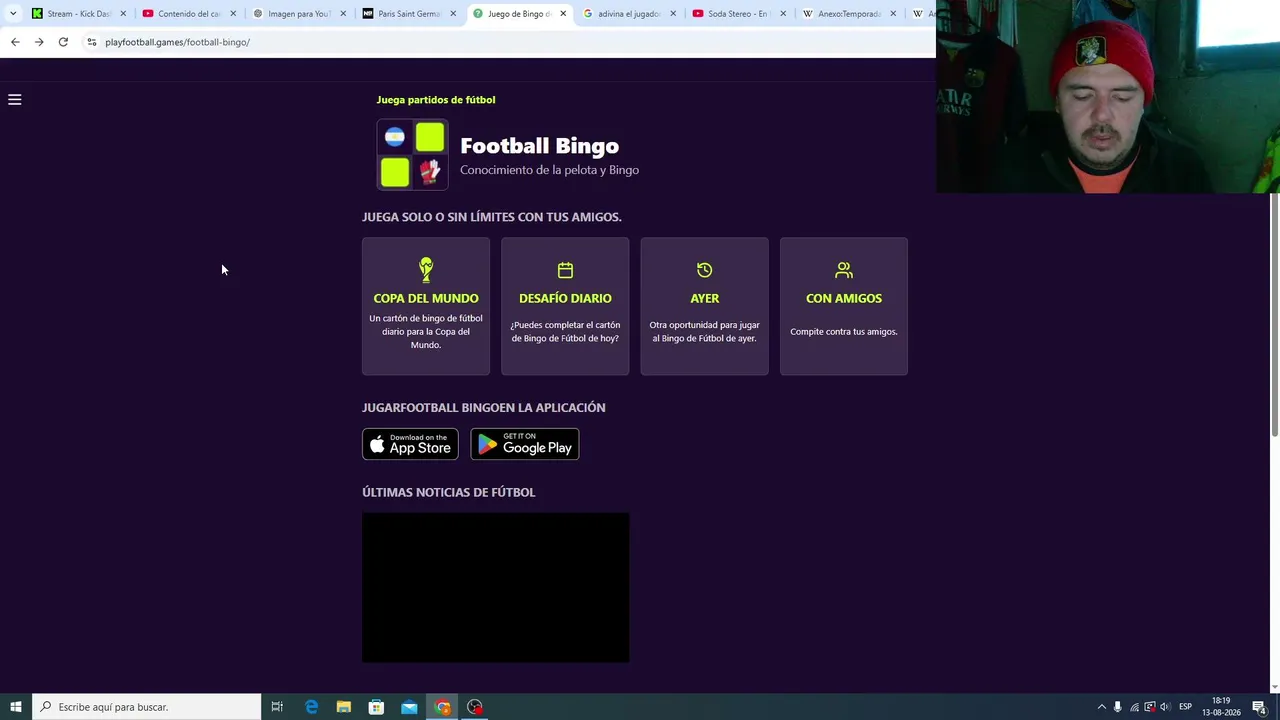Click the ESP language indicator
The height and width of the screenshot is (720, 1280).
(1185, 707)
